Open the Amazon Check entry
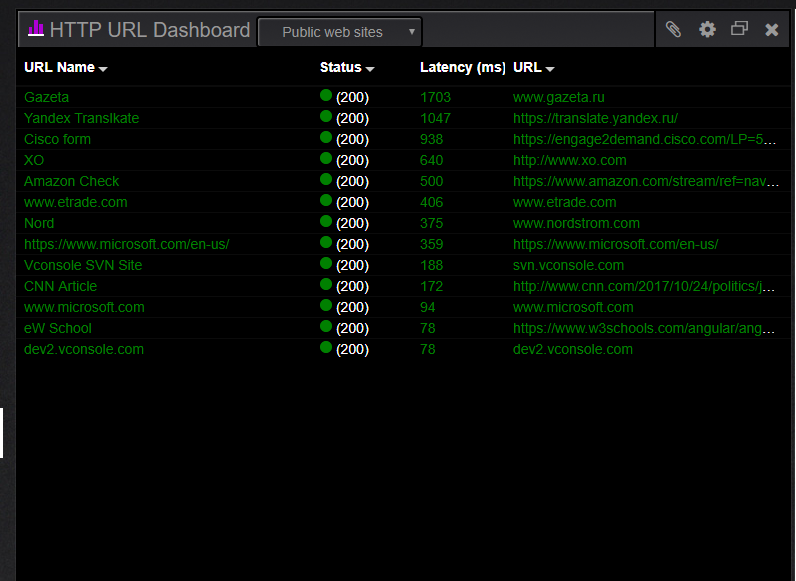The image size is (796, 581). (71, 181)
